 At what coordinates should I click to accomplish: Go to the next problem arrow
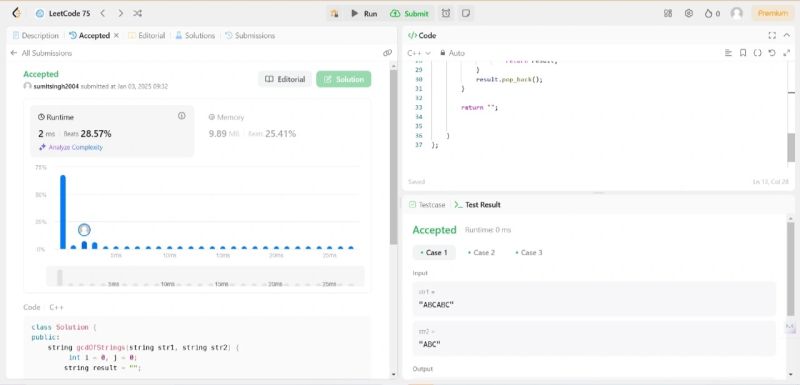point(120,13)
